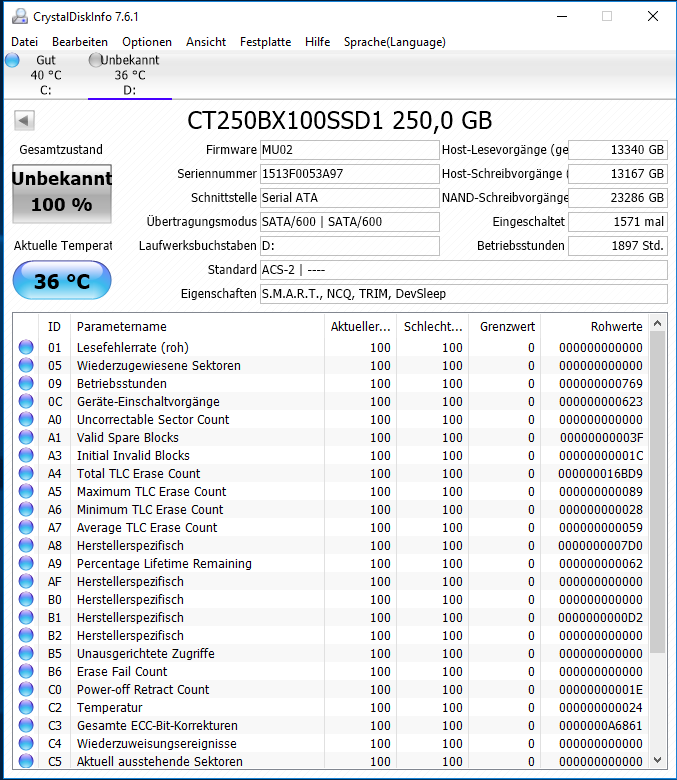Click the status orb for Power-off Retract Count

pos(26,689)
